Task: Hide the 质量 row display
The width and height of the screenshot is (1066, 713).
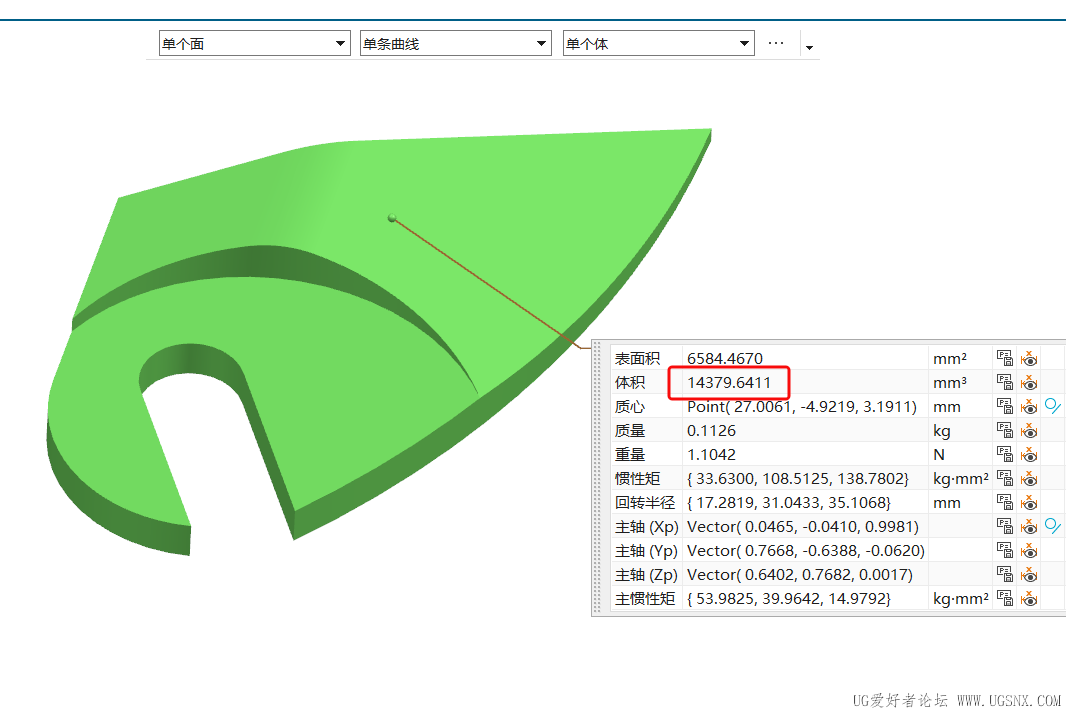Action: click(x=1029, y=430)
